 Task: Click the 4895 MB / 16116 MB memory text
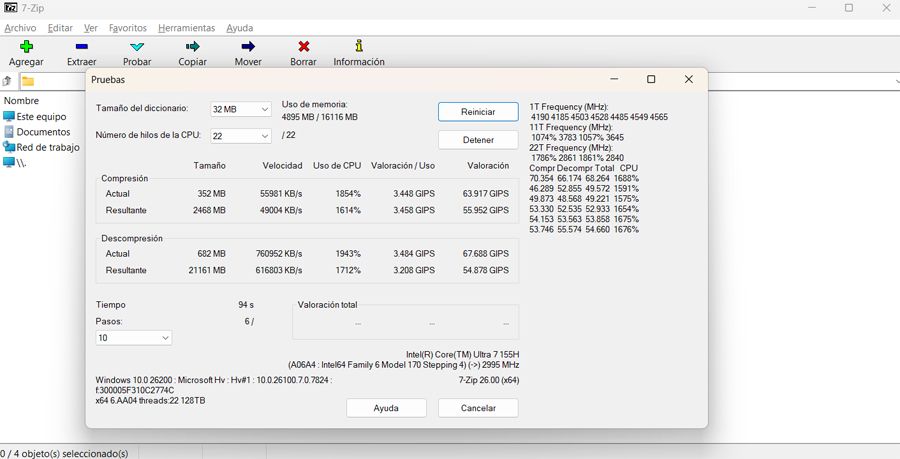tap(320, 117)
